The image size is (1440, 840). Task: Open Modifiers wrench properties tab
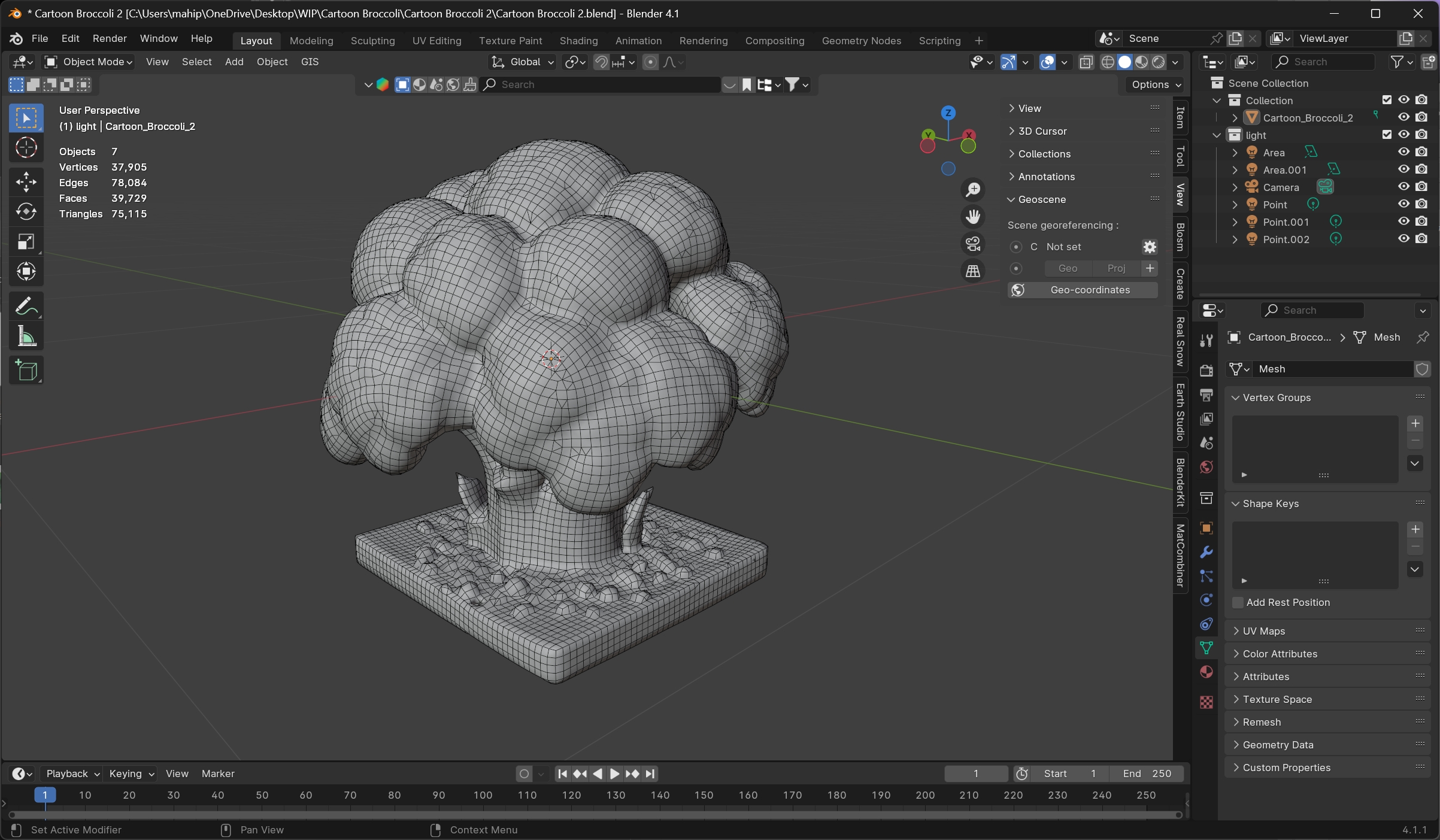tap(1206, 552)
